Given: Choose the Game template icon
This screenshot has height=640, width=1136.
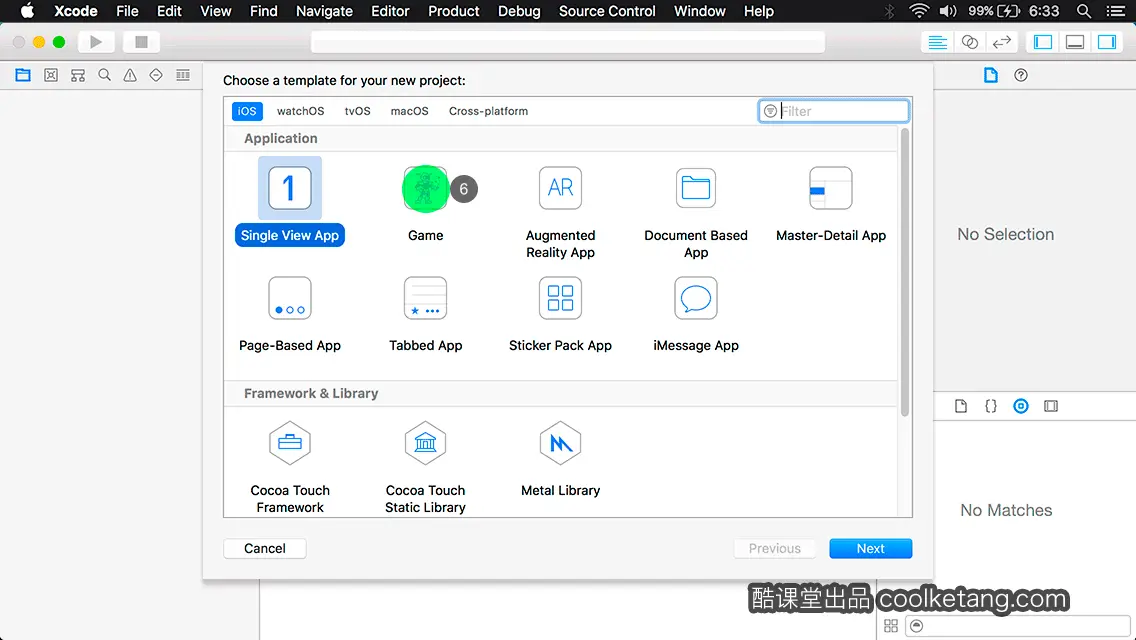Looking at the screenshot, I should coord(425,188).
